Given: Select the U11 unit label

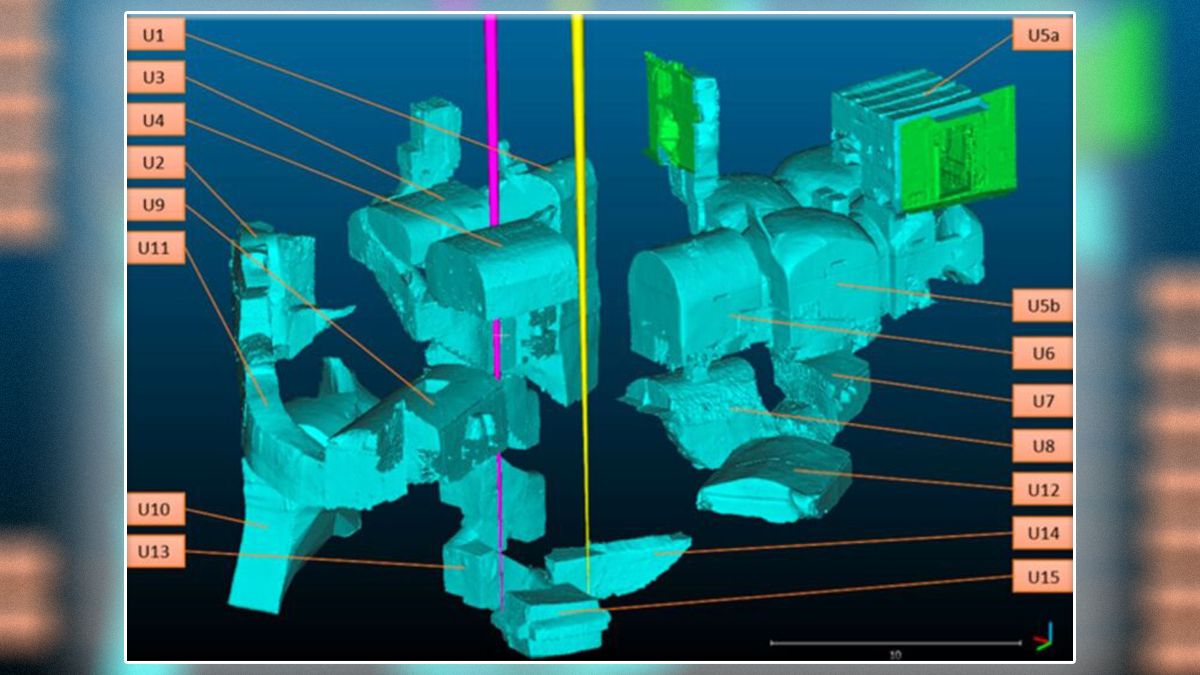Looking at the screenshot, I should pyautogui.click(x=156, y=247).
